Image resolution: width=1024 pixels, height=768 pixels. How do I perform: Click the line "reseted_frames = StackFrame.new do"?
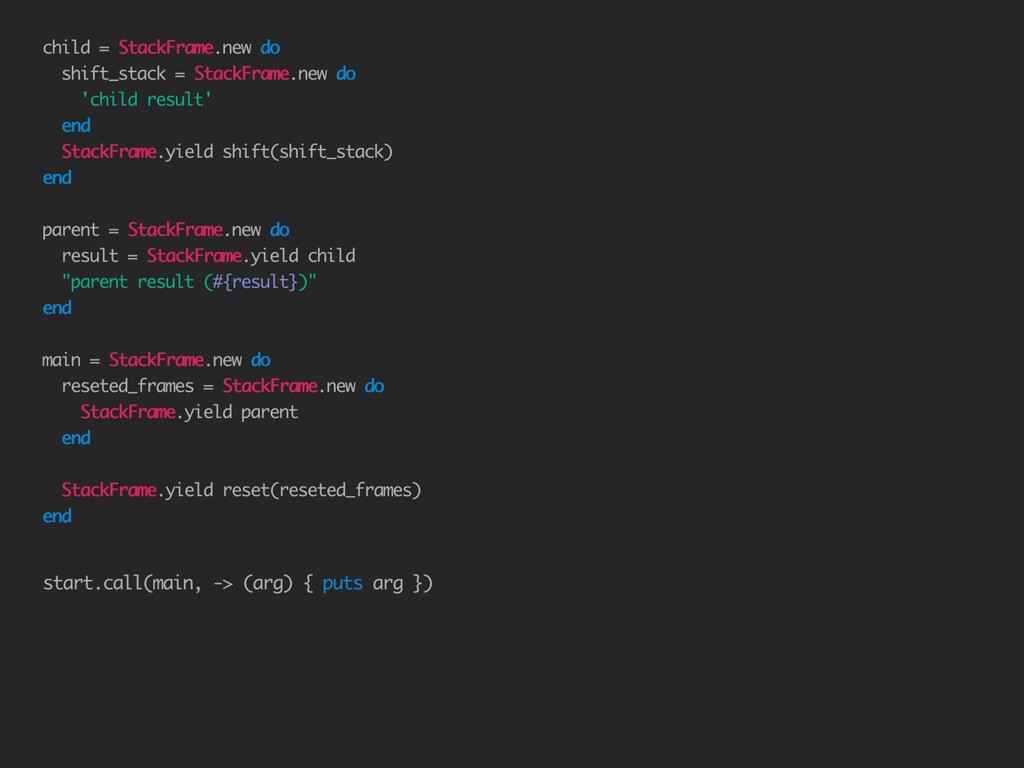click(223, 386)
